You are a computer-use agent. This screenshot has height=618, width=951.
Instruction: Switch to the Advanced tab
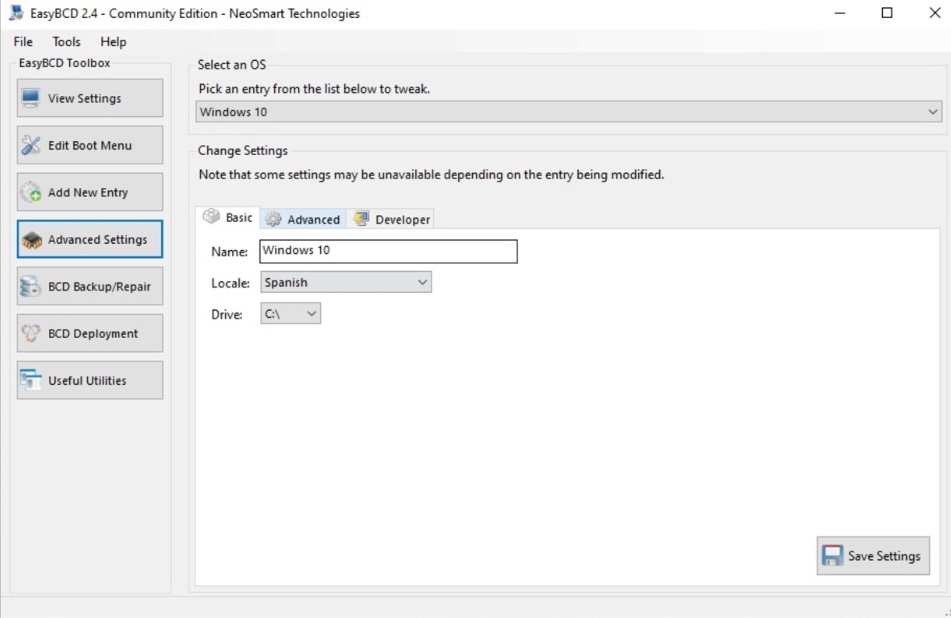coord(303,220)
